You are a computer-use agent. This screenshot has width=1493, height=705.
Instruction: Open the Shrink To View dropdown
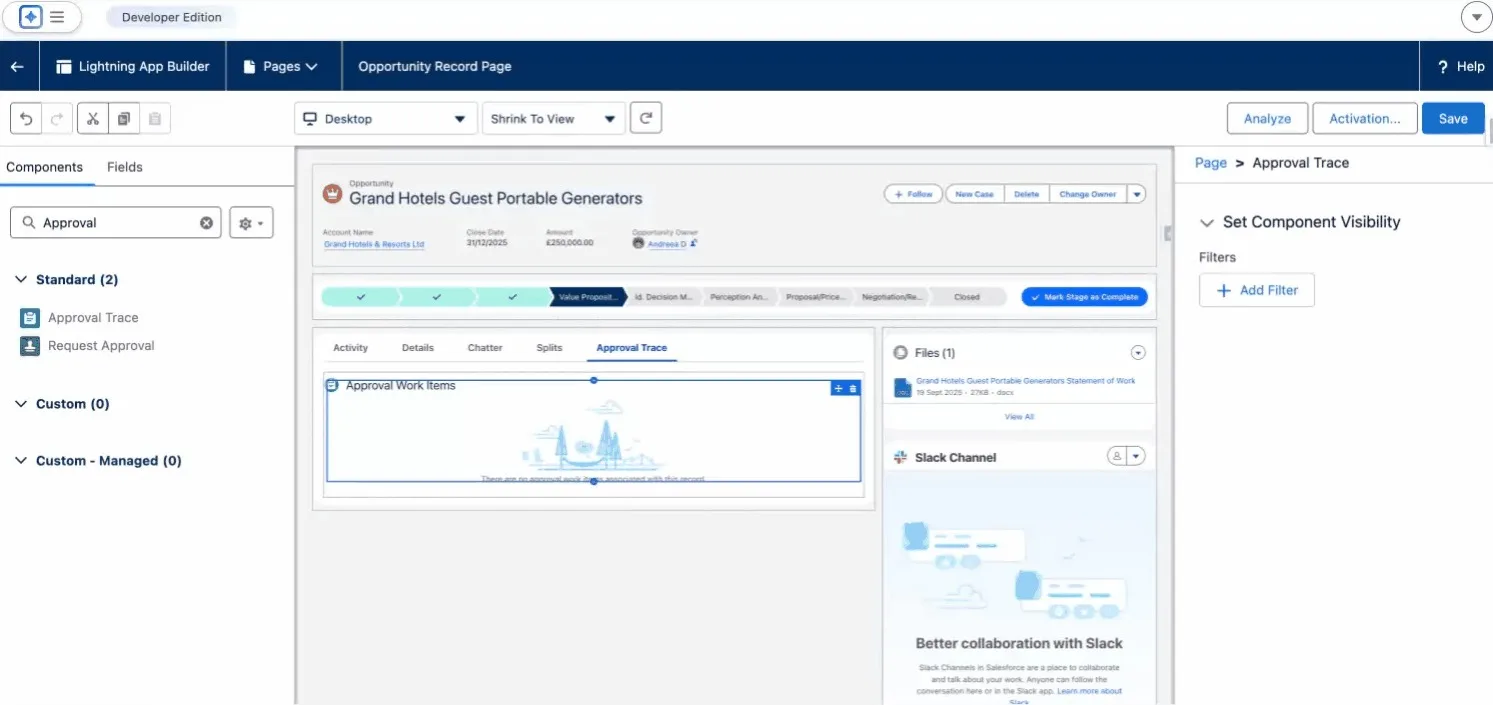(553, 118)
